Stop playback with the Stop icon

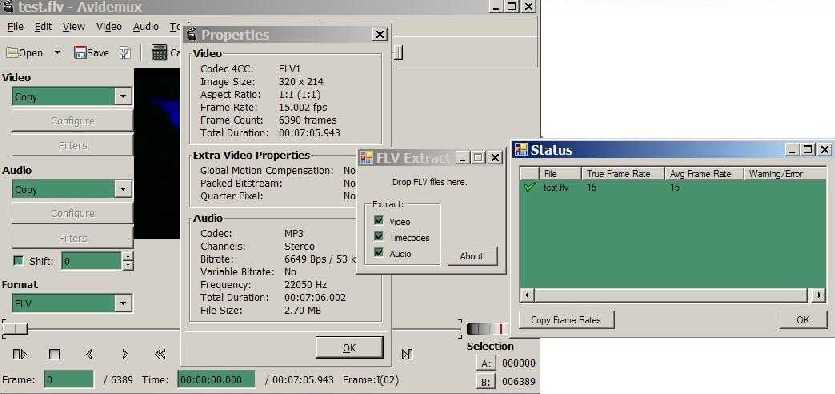click(54, 354)
